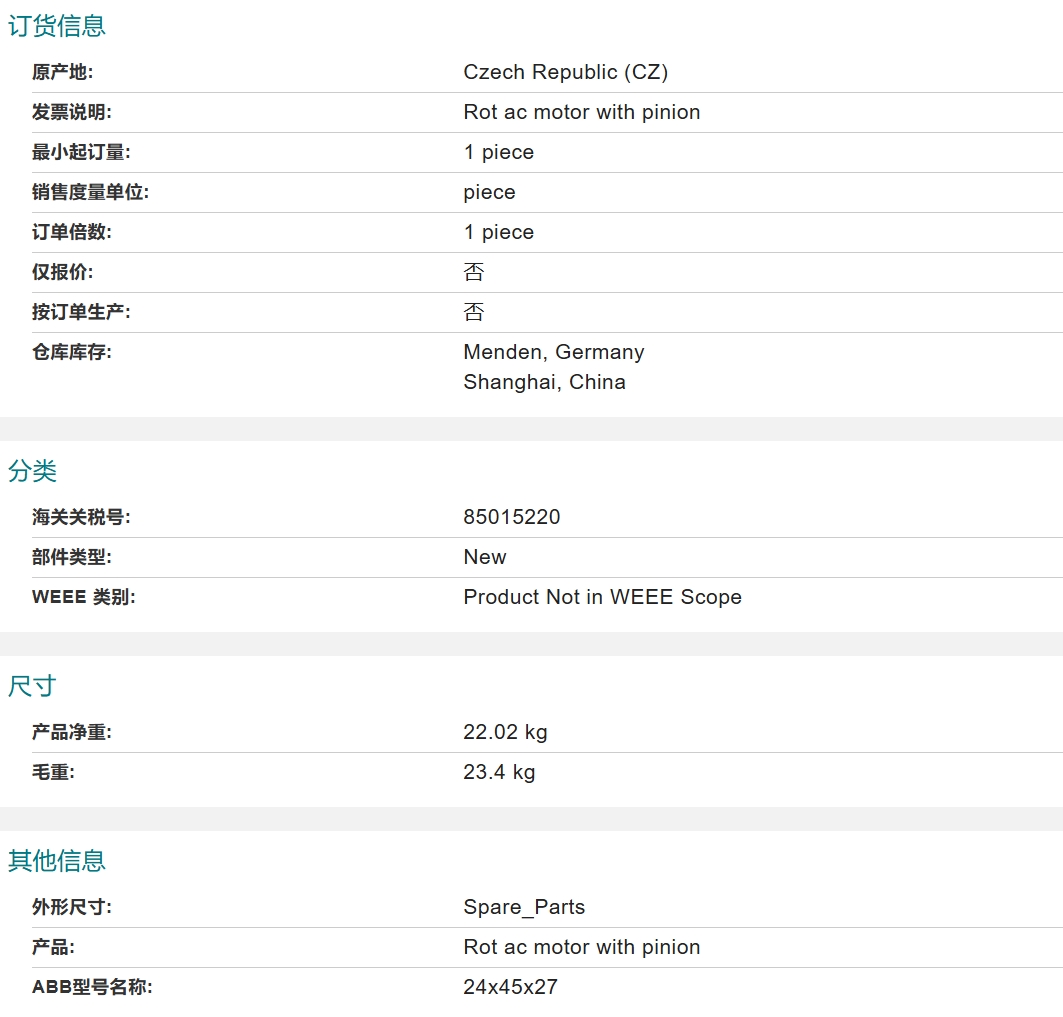1063x1017 pixels.
Task: Click the 最小起订量 label
Action: pos(81,152)
